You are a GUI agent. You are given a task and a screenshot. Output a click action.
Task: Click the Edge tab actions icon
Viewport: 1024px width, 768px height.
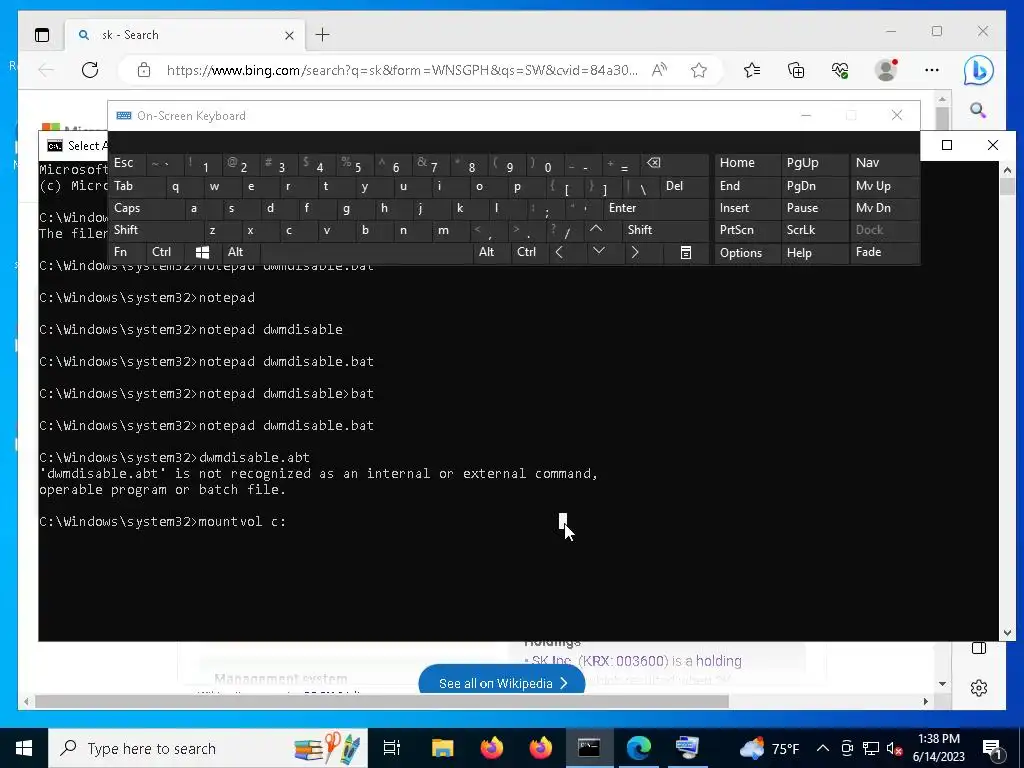point(42,35)
